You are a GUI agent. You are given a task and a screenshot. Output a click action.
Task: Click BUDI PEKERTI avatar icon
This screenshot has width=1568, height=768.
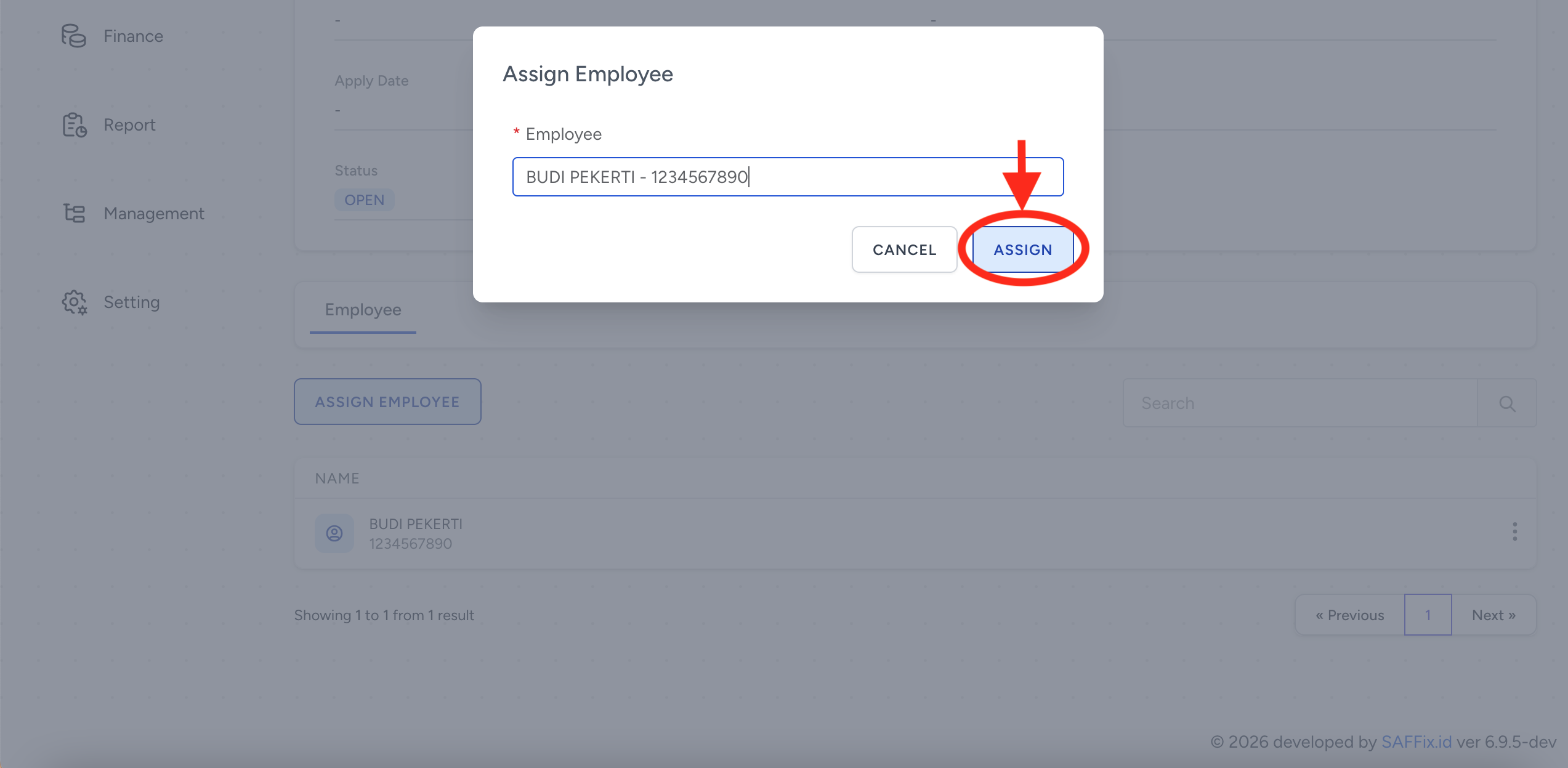(334, 533)
